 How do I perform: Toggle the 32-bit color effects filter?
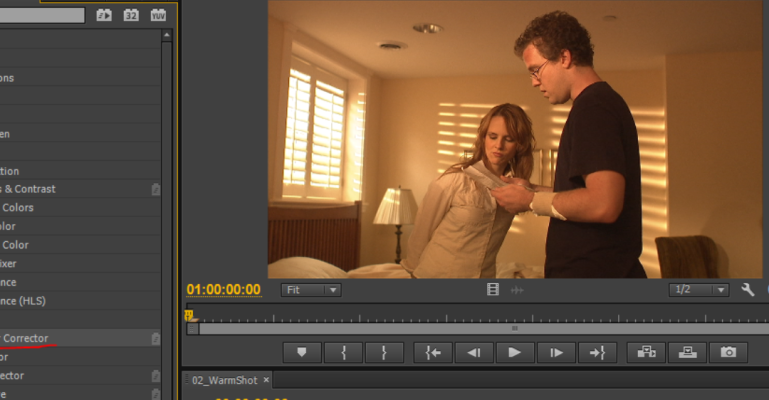(x=131, y=15)
